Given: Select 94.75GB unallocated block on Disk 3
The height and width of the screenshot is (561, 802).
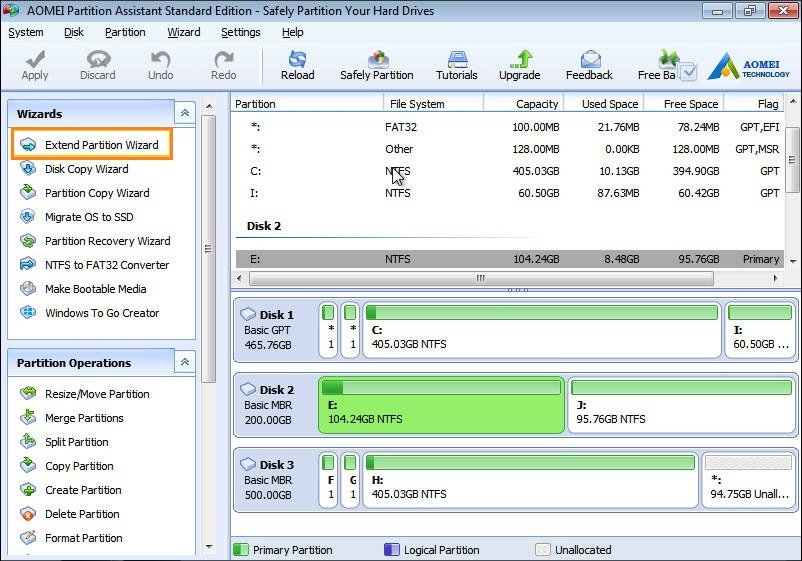Looking at the screenshot, I should tap(749, 480).
